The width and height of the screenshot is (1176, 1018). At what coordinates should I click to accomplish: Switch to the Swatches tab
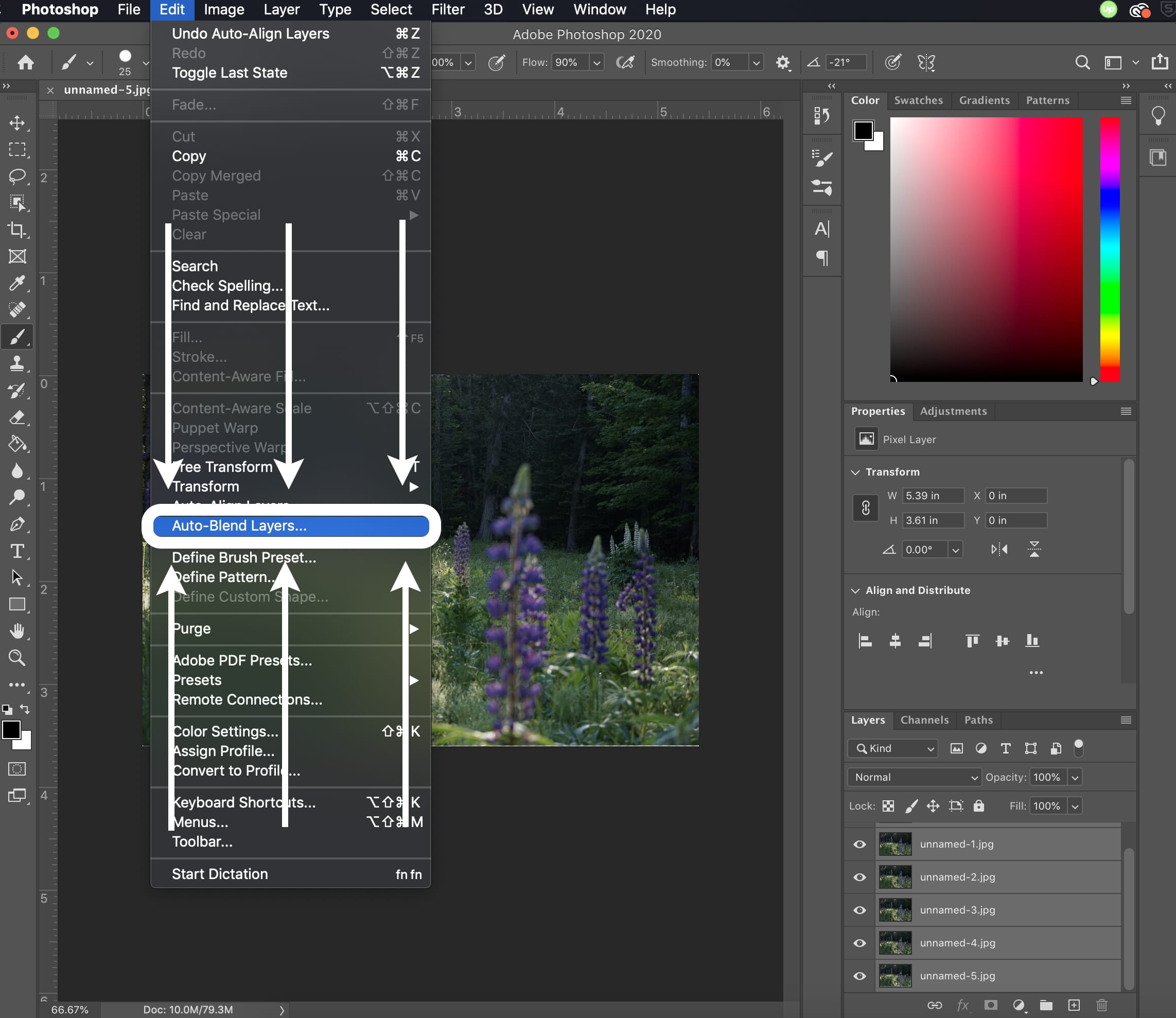coord(918,100)
